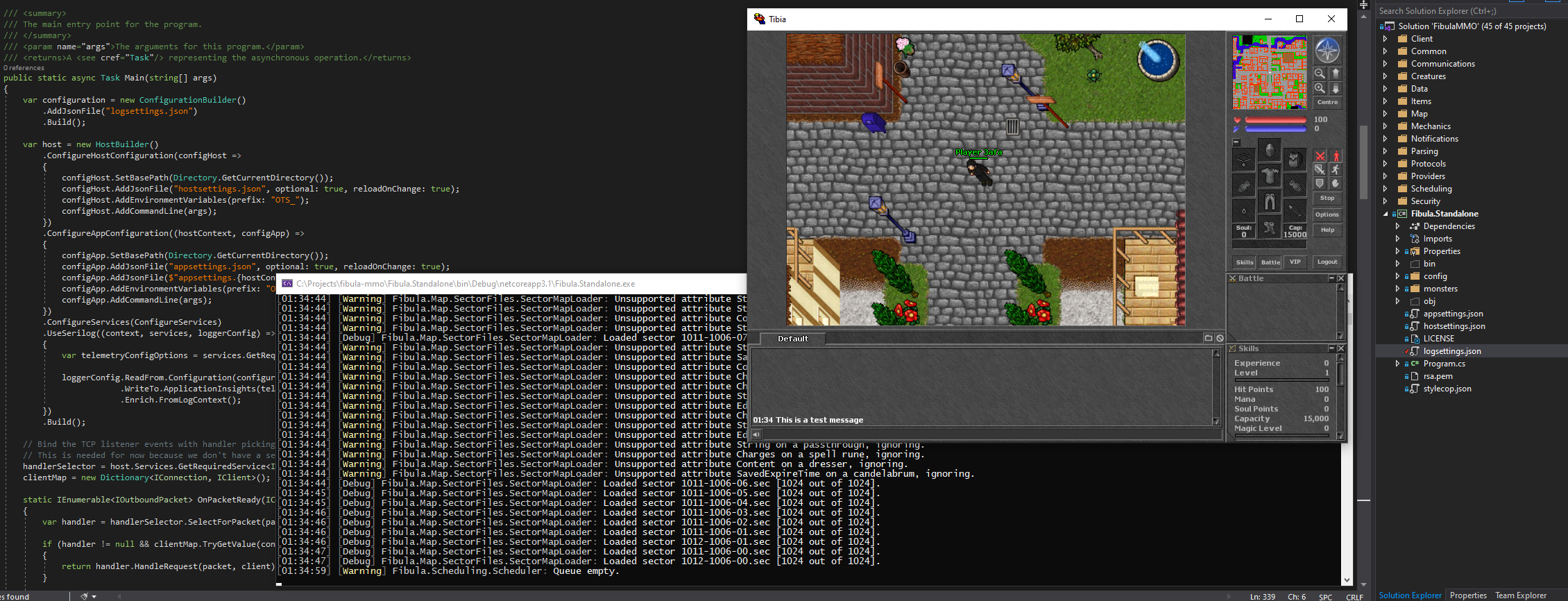Click the Logout button in Tibia

pyautogui.click(x=1327, y=262)
